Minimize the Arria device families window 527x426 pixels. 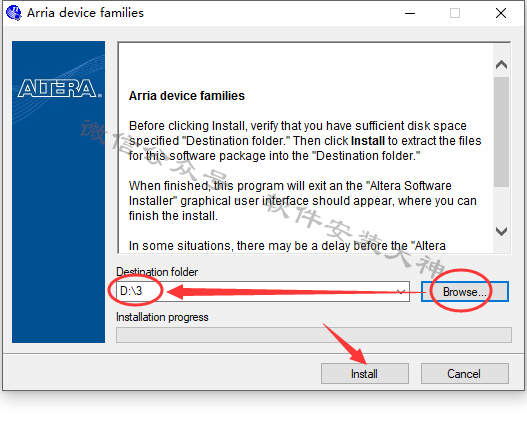pyautogui.click(x=410, y=13)
